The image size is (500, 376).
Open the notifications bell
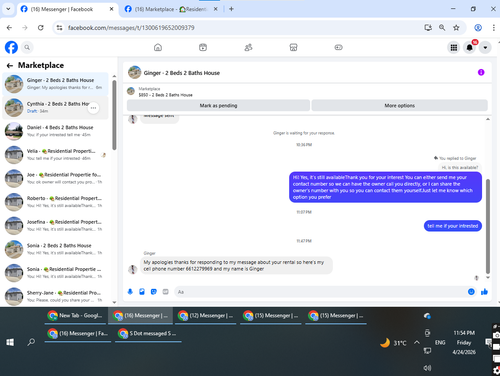coord(469,48)
